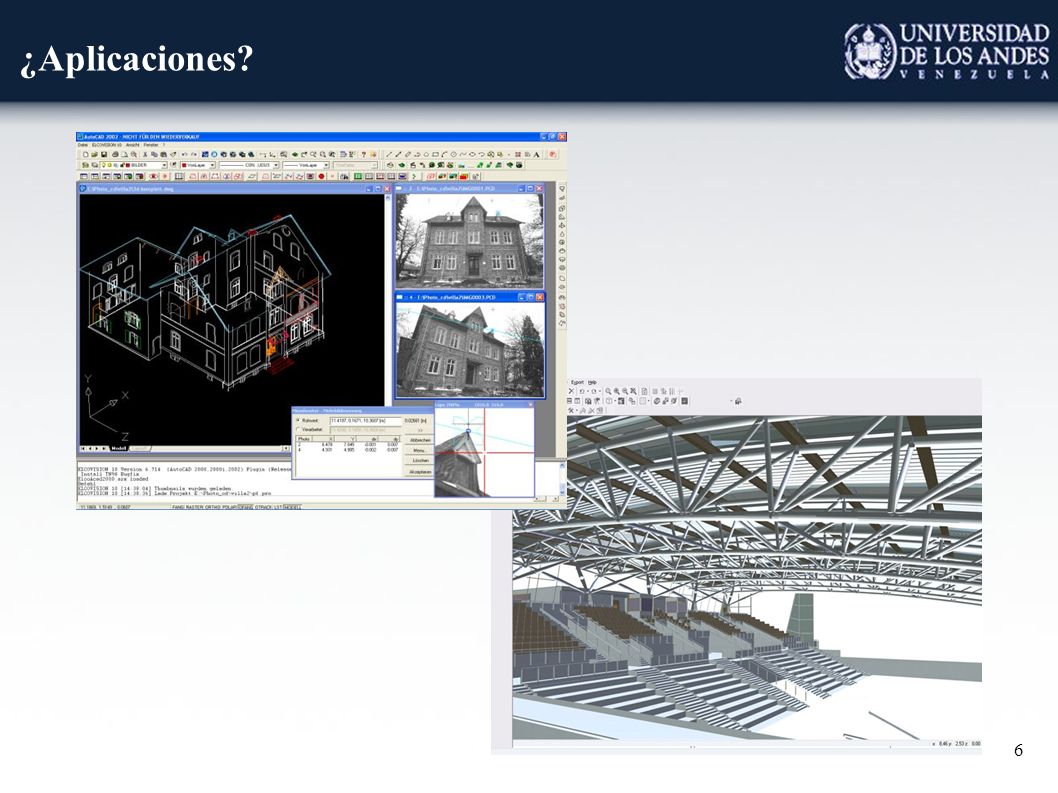Open the Ansicht menu

(133, 145)
